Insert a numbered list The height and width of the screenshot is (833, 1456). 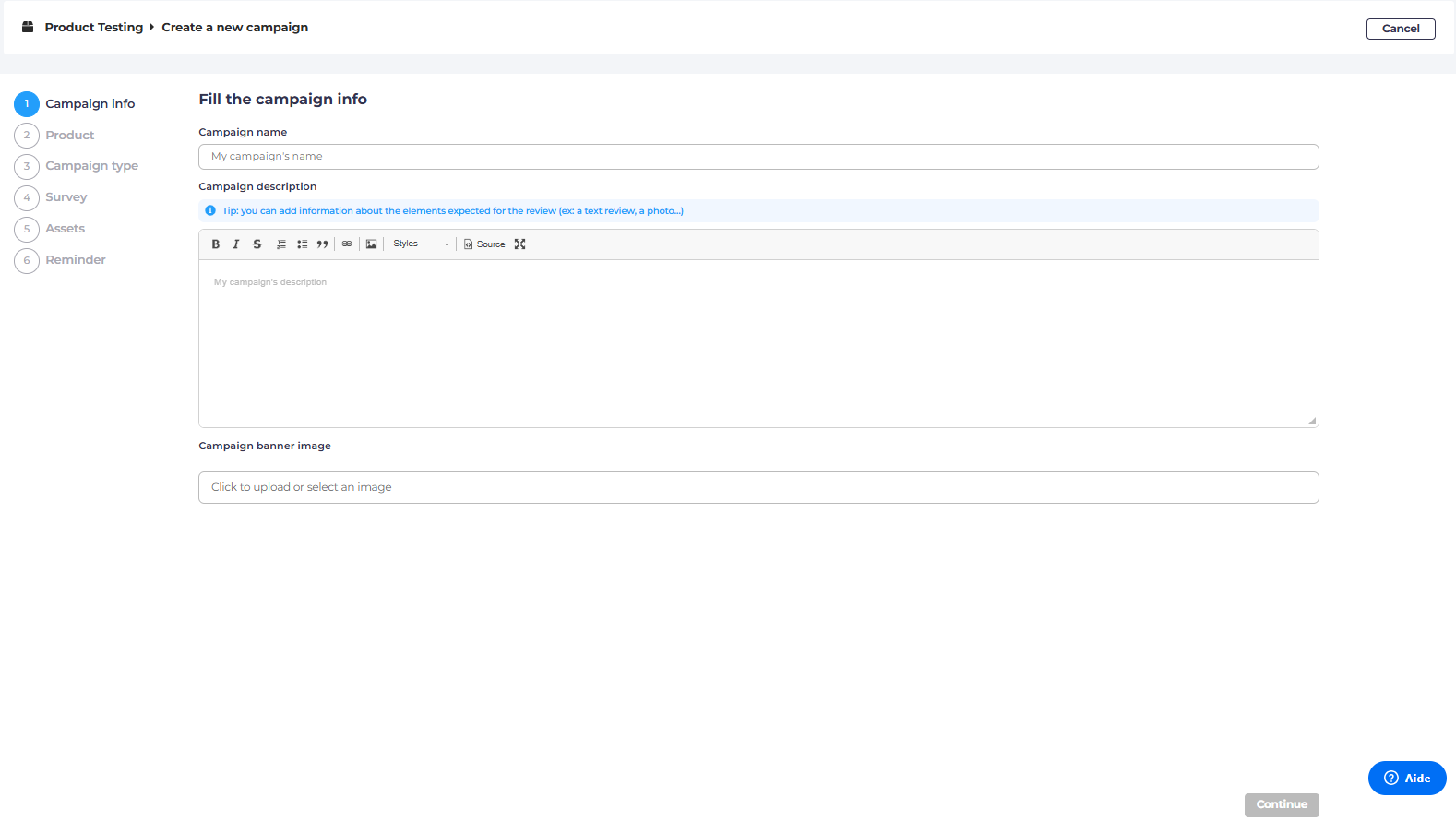281,244
